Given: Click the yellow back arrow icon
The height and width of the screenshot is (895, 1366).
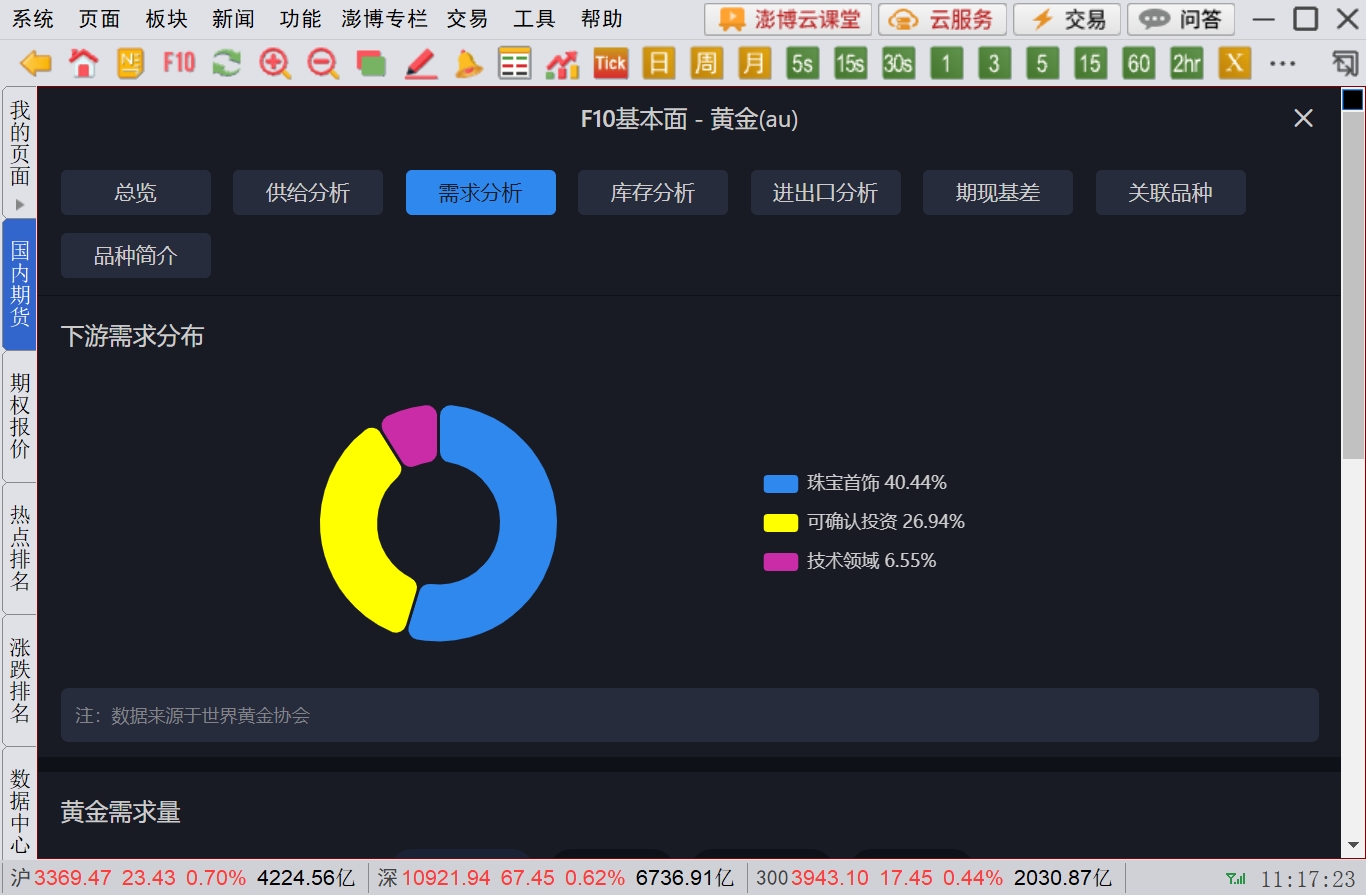Looking at the screenshot, I should tap(36, 64).
